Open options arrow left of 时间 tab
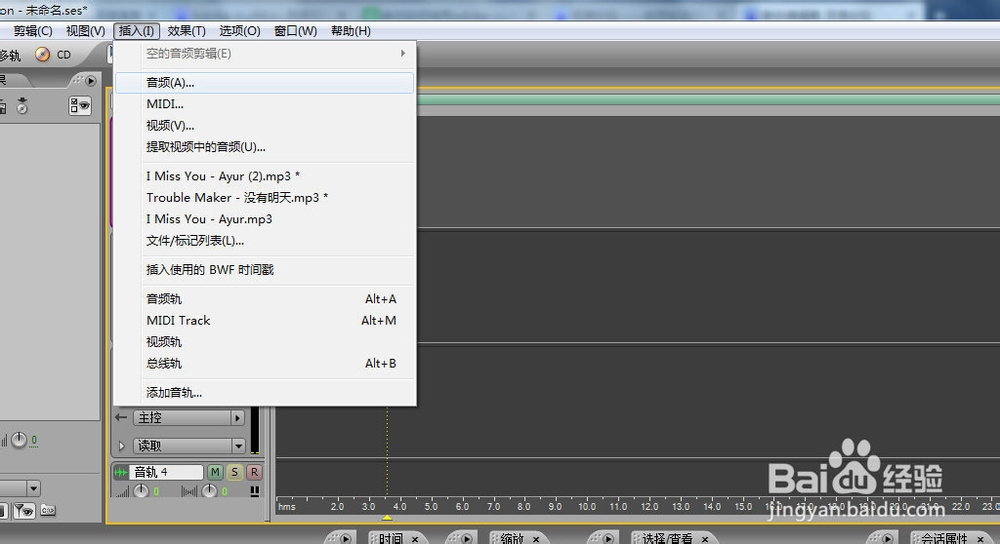This screenshot has height=544, width=1000. pyautogui.click(x=345, y=539)
